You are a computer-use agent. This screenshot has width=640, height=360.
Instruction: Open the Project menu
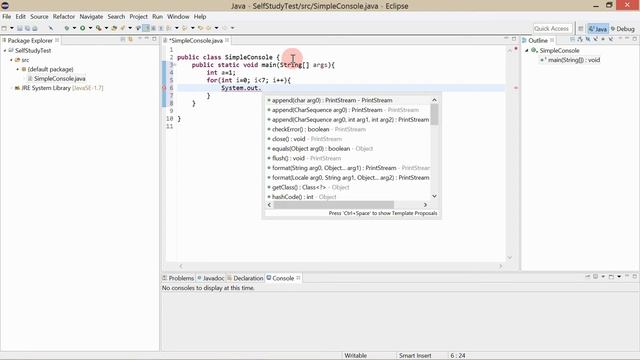[x=138, y=17]
